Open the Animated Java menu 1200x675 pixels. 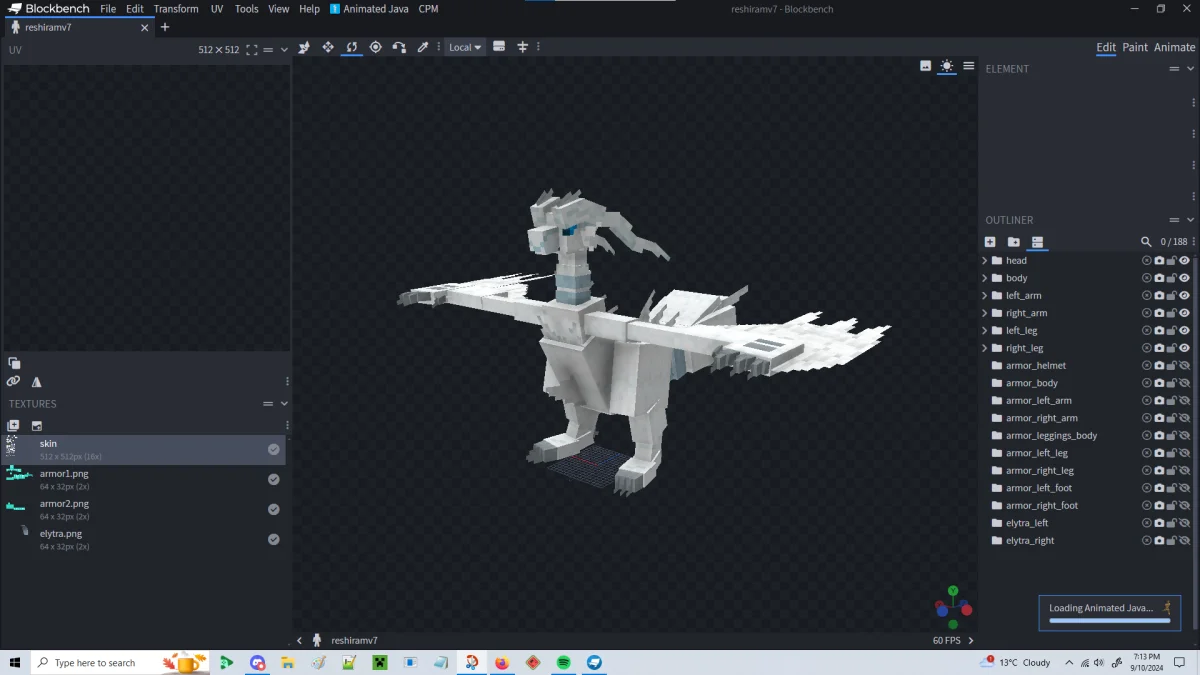369,9
